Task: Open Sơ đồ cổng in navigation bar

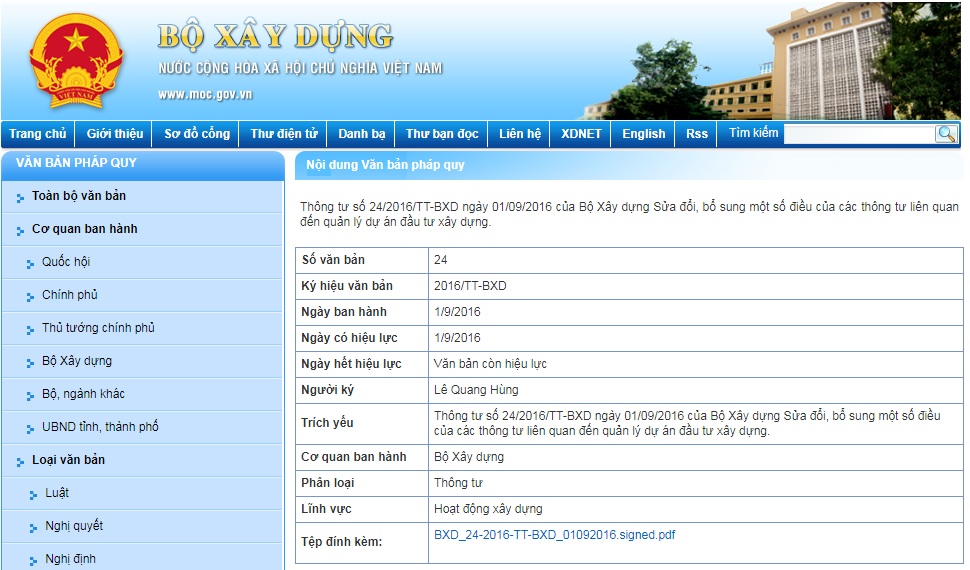Action: coord(197,134)
